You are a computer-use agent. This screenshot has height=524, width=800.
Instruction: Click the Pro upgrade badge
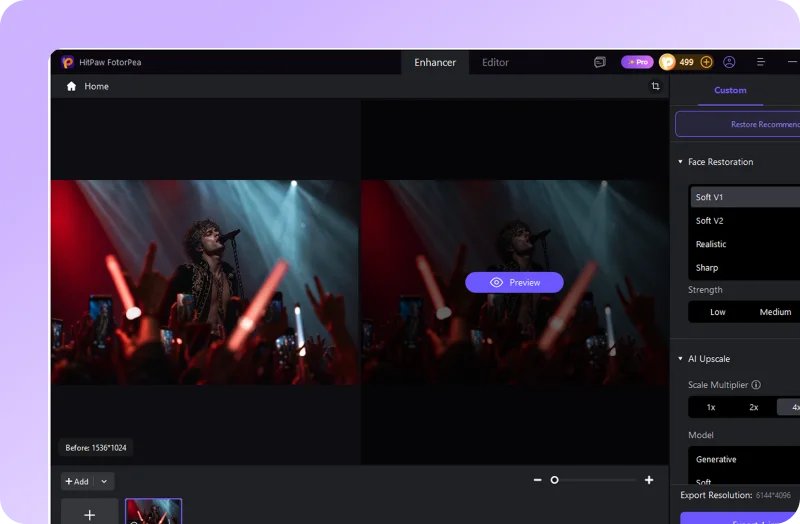[637, 62]
